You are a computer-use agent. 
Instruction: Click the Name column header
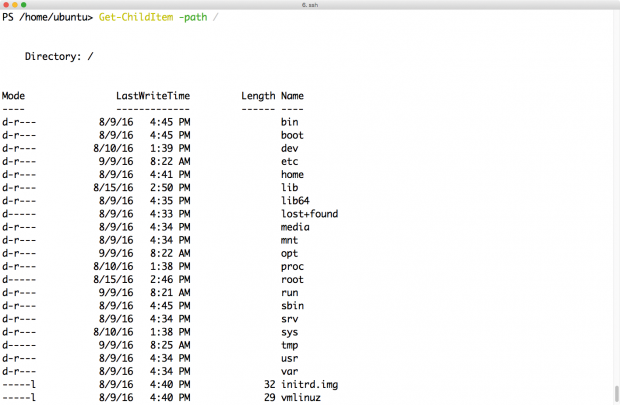coord(292,96)
